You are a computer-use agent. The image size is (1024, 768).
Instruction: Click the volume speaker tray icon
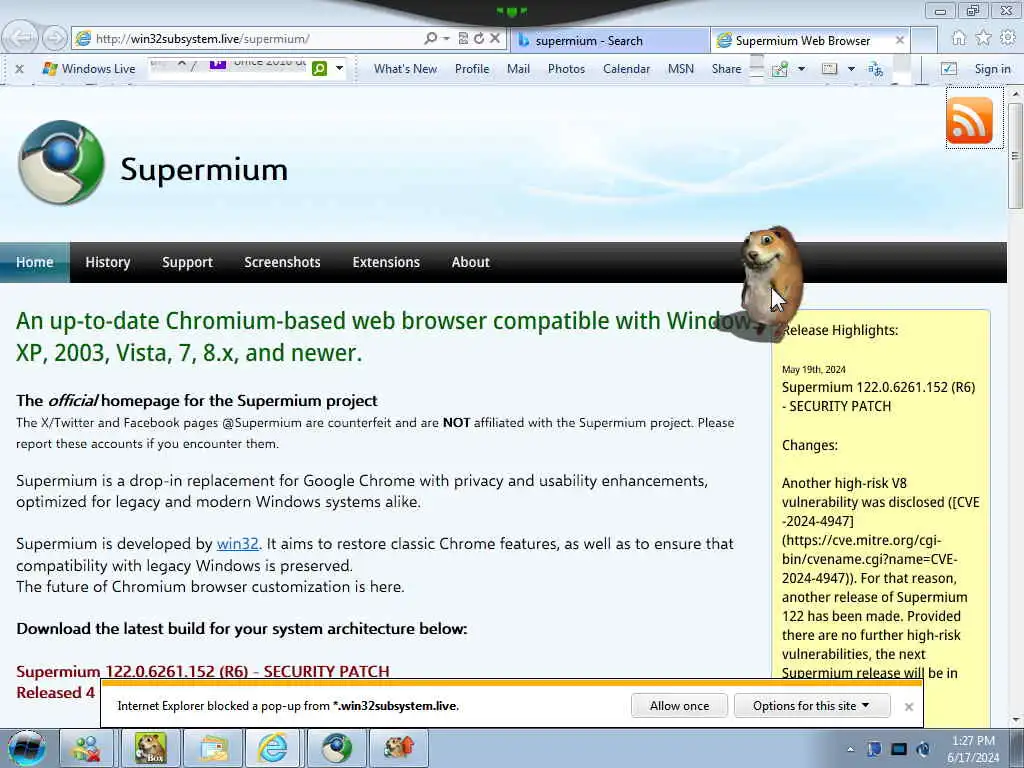click(x=923, y=749)
